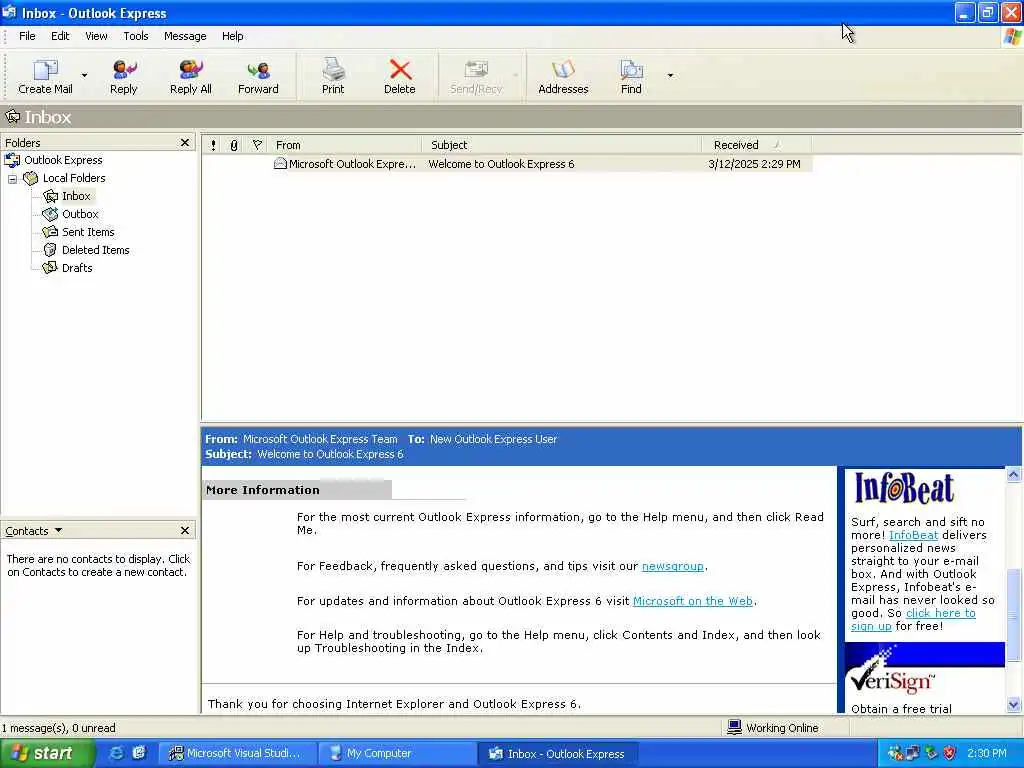Open the View menu
Screen dimensions: 1024x768
click(x=96, y=36)
